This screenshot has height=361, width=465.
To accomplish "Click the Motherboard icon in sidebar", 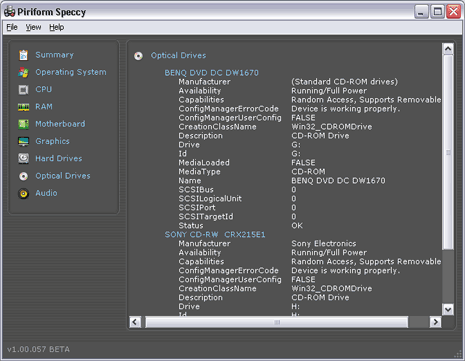I will 23,124.
